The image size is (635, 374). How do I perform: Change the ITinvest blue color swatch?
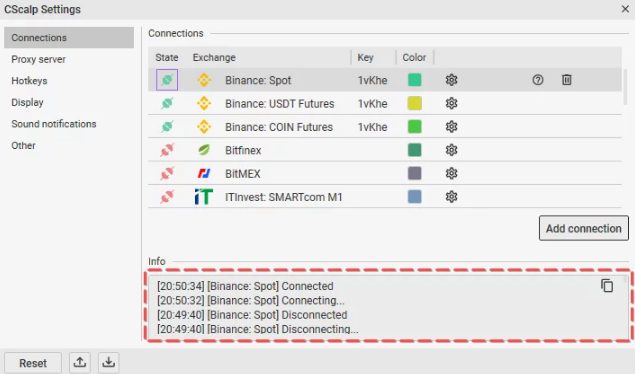click(x=414, y=197)
